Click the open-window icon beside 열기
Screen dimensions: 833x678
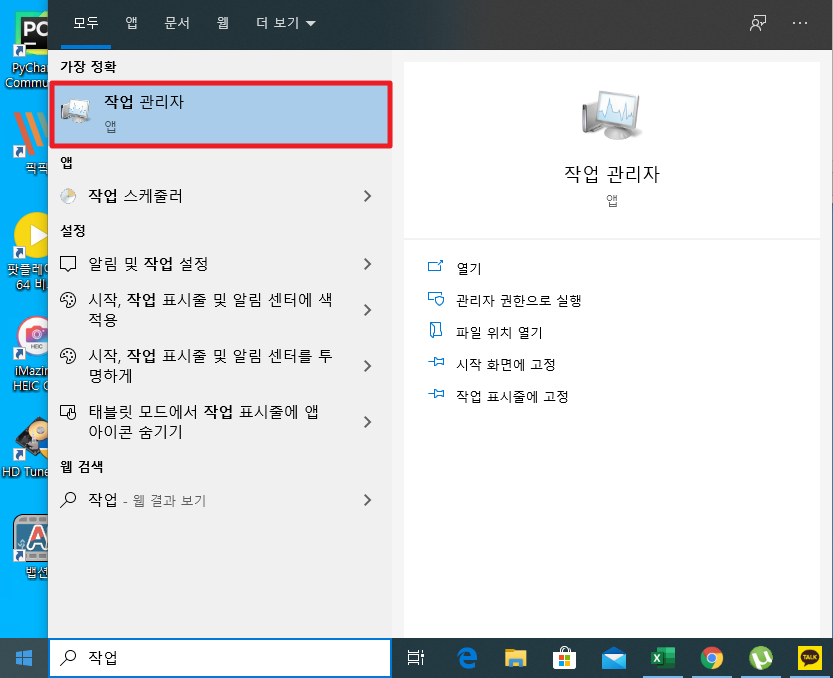pos(436,266)
